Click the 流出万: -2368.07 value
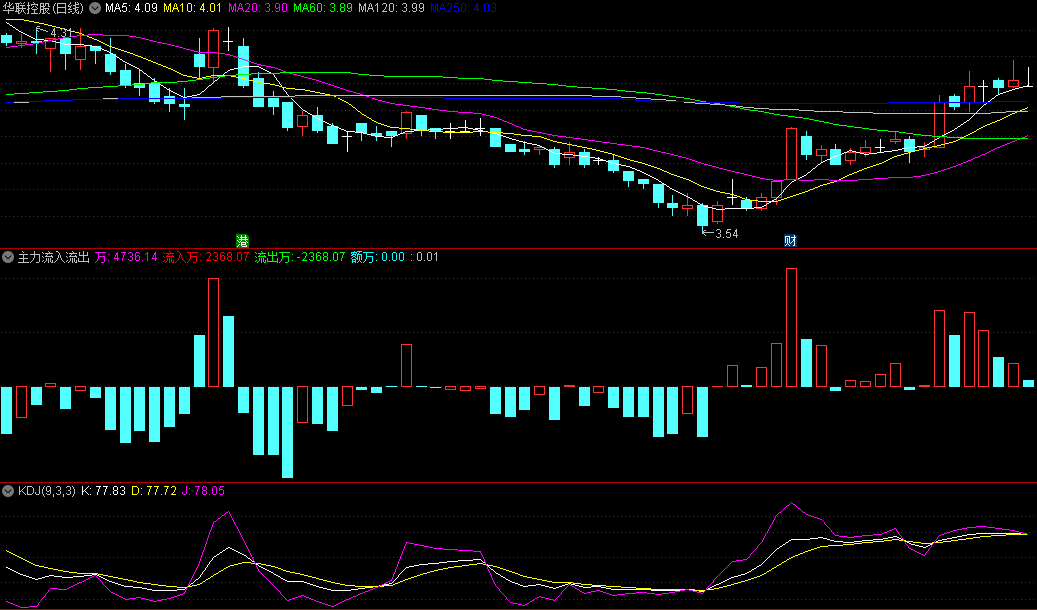The height and width of the screenshot is (610, 1037). point(300,257)
